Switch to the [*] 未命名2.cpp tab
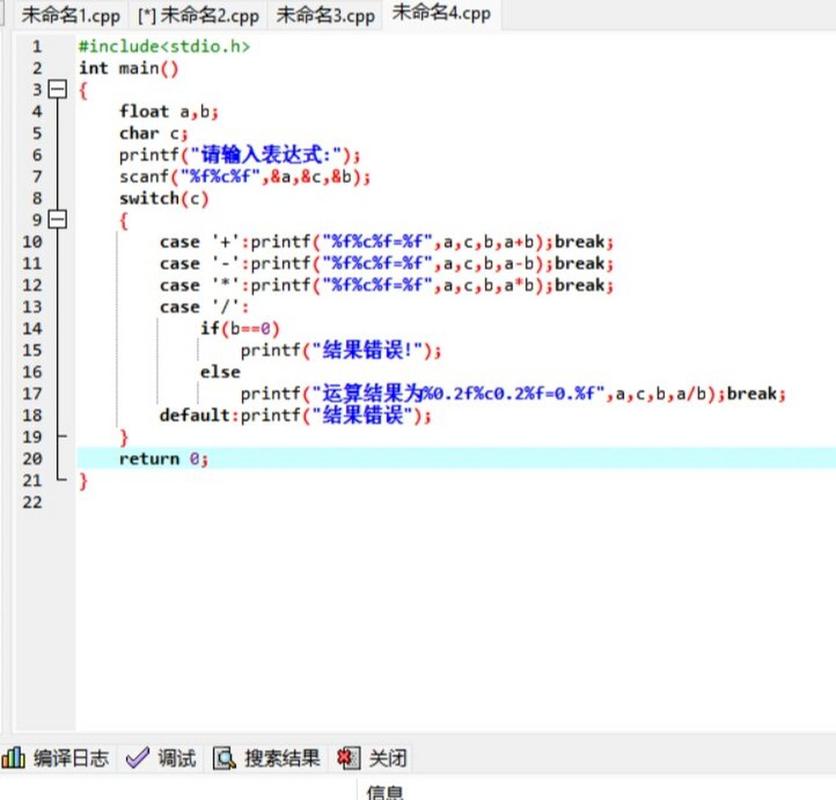This screenshot has height=800, width=836. pos(198,15)
